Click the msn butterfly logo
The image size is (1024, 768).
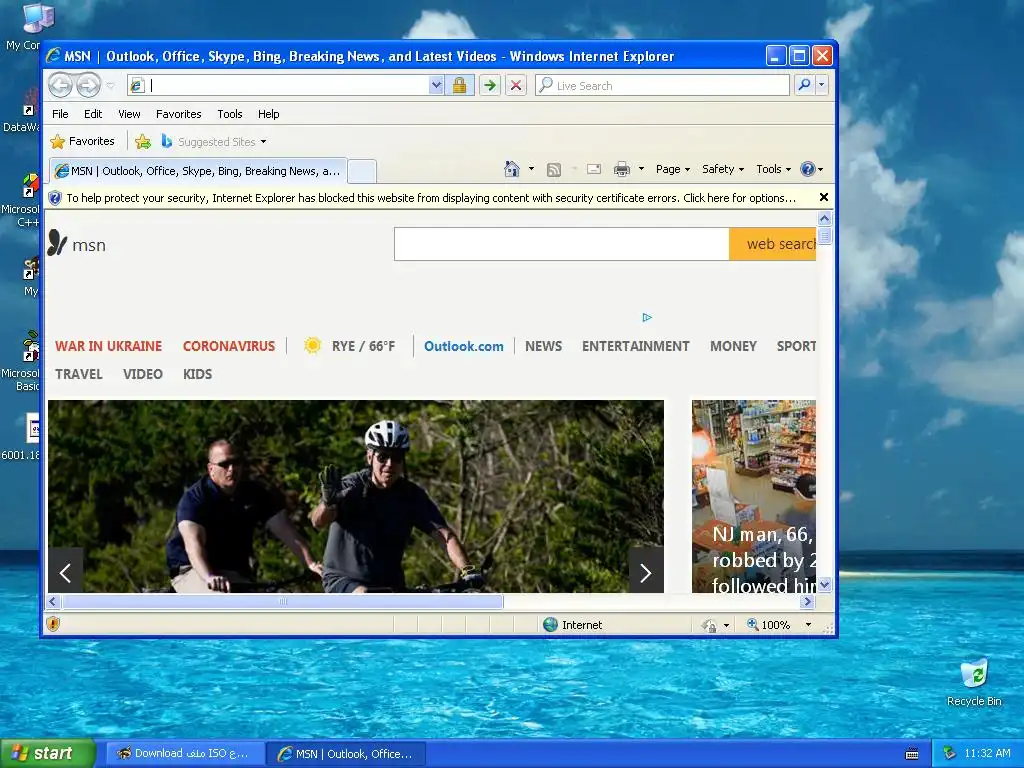pyautogui.click(x=76, y=244)
